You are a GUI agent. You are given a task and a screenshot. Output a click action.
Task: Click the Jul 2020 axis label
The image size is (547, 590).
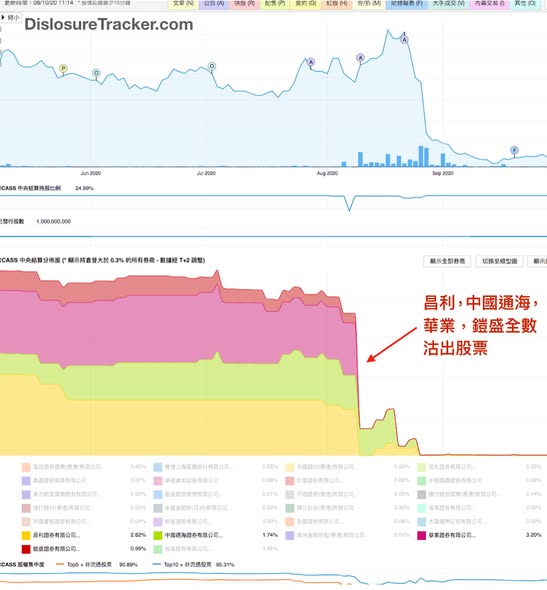pos(206,173)
